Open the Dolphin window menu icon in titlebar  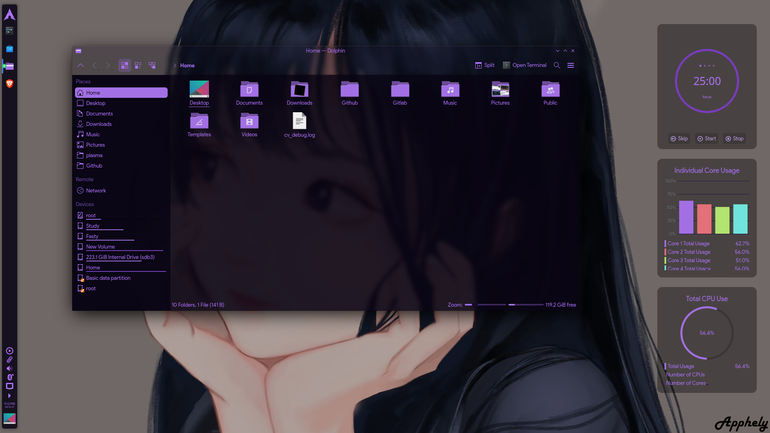point(79,51)
